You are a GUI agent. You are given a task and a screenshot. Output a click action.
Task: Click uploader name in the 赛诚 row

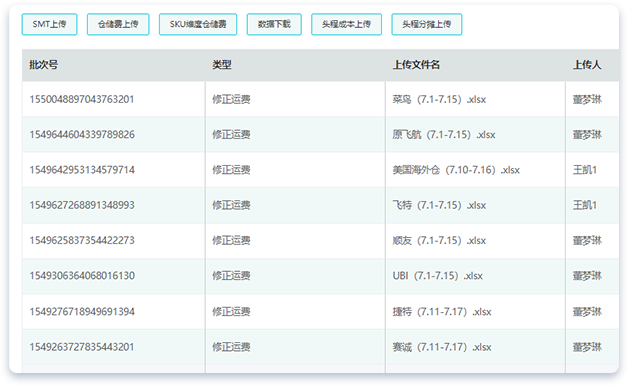coord(587,347)
